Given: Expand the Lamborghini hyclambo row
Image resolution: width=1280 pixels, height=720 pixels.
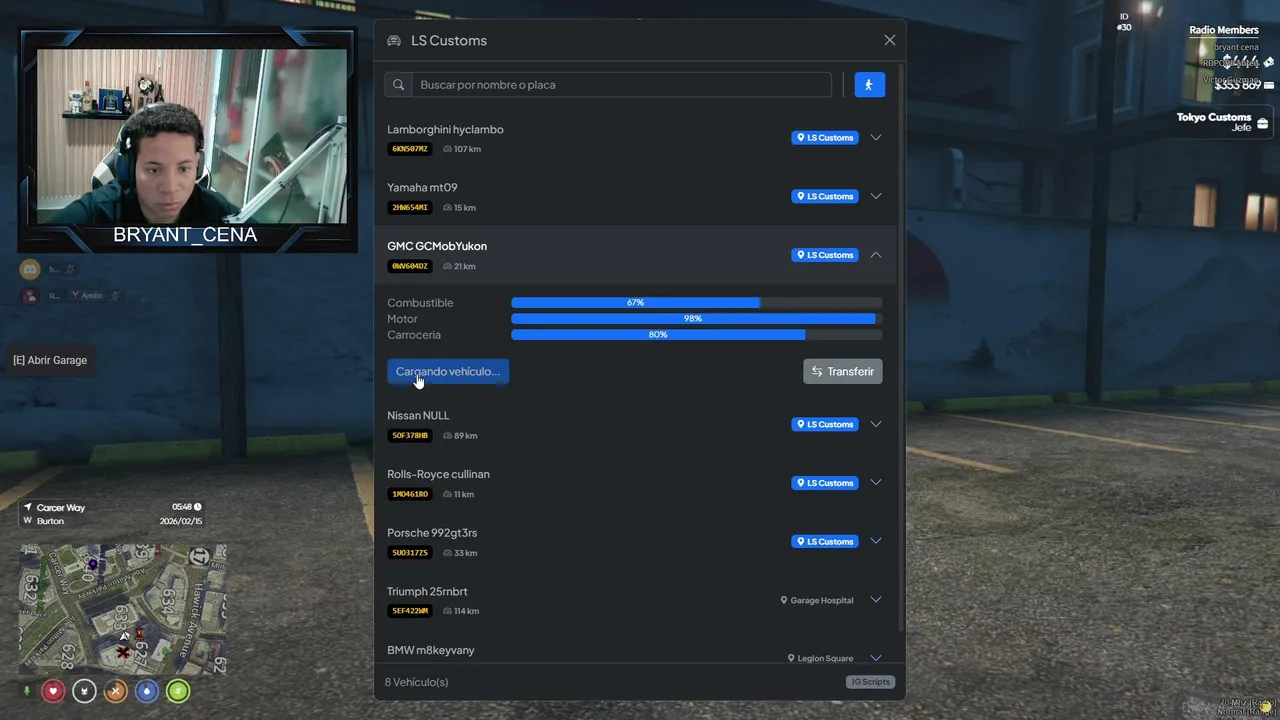Looking at the screenshot, I should pos(875,138).
